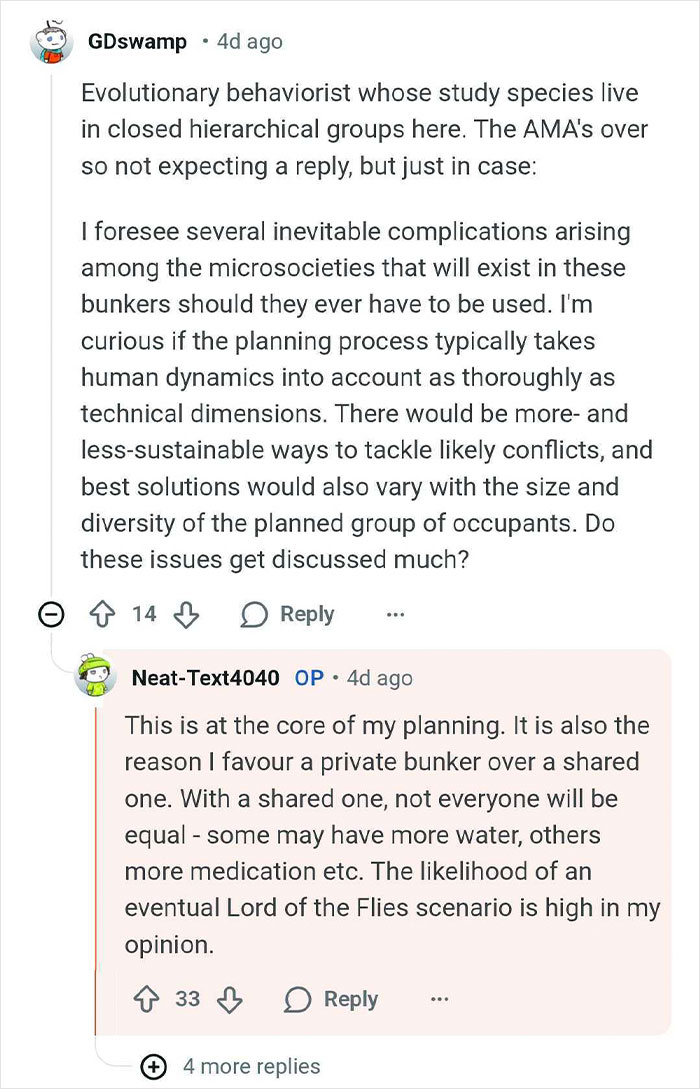The width and height of the screenshot is (700, 1089).
Task: Open Neat-Text4040's user profile
Action: pos(206,678)
